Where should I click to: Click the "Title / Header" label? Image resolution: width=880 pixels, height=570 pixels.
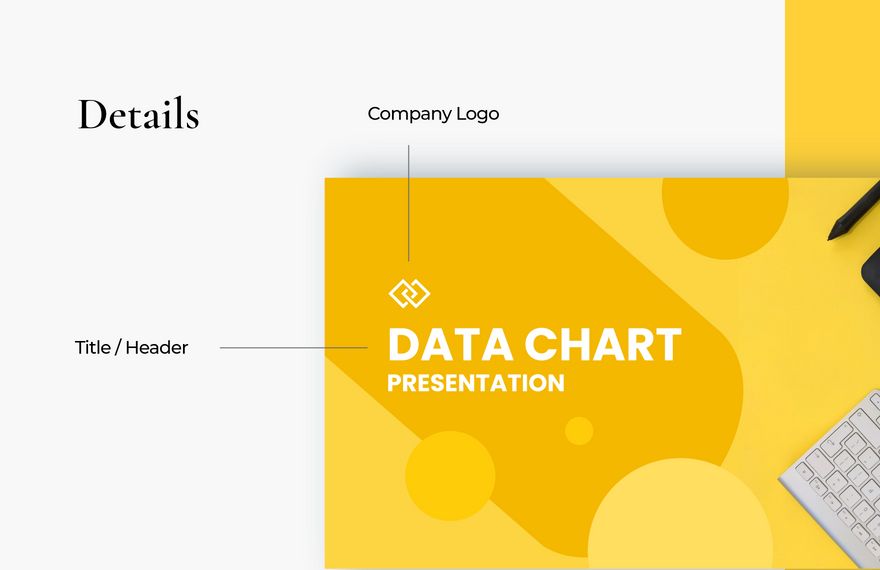point(131,348)
